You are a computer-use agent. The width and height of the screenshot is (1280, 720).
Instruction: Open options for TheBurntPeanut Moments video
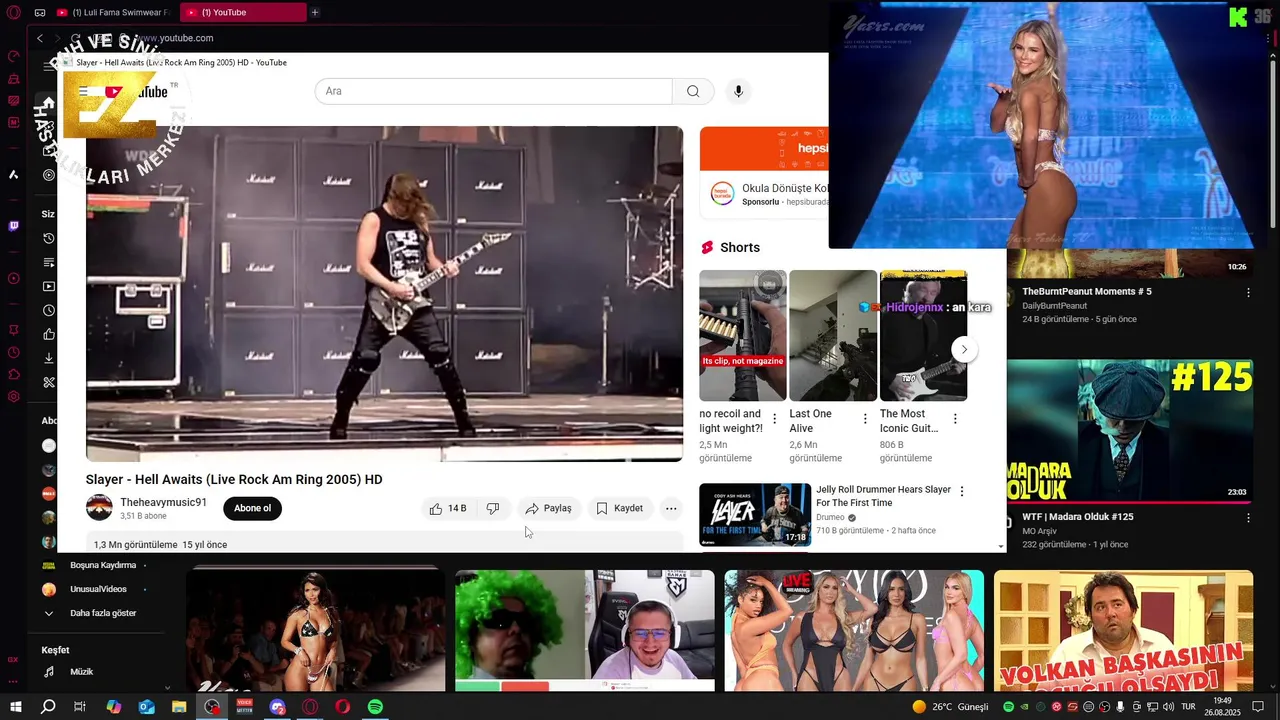[x=1248, y=292]
